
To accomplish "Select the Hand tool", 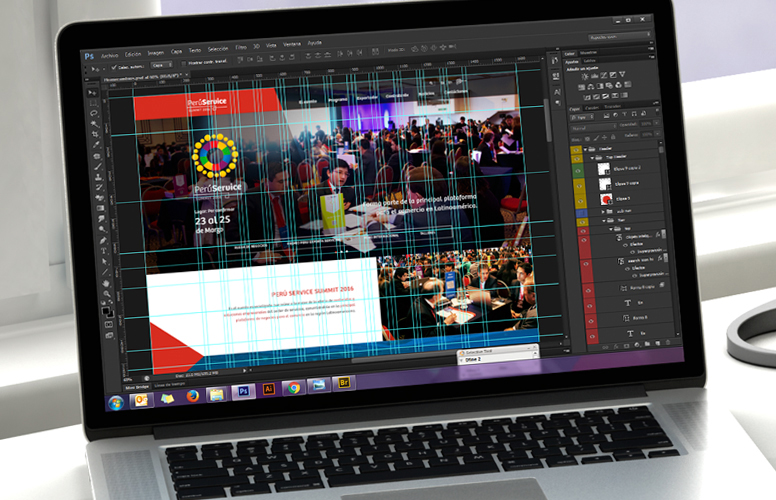I will 106,283.
